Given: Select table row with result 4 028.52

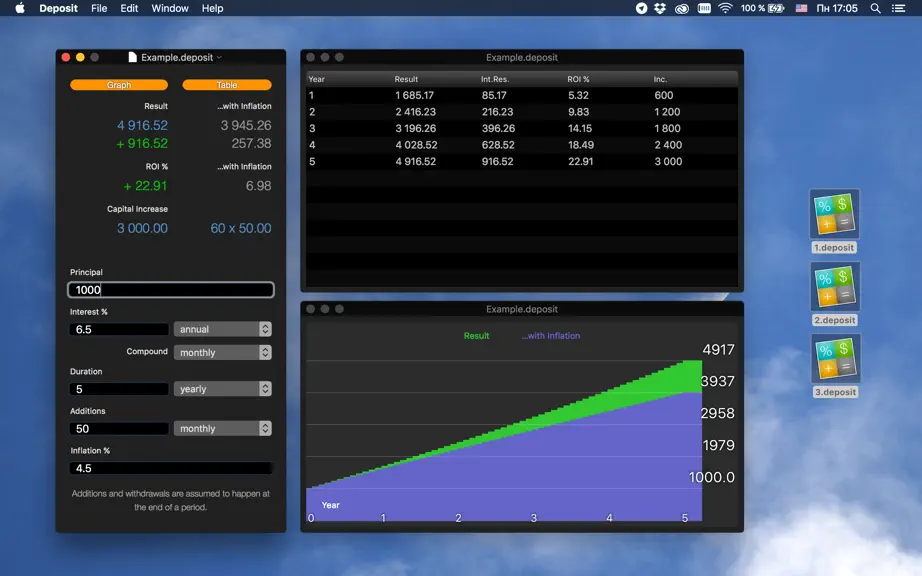Looking at the screenshot, I should click(x=522, y=145).
